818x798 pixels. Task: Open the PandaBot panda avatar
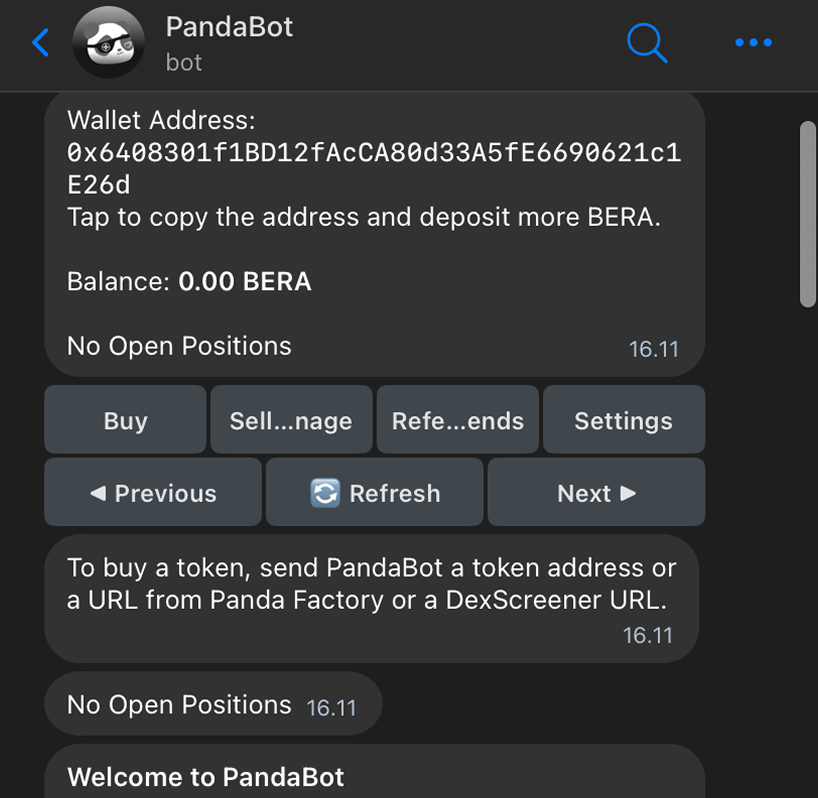[x=108, y=44]
